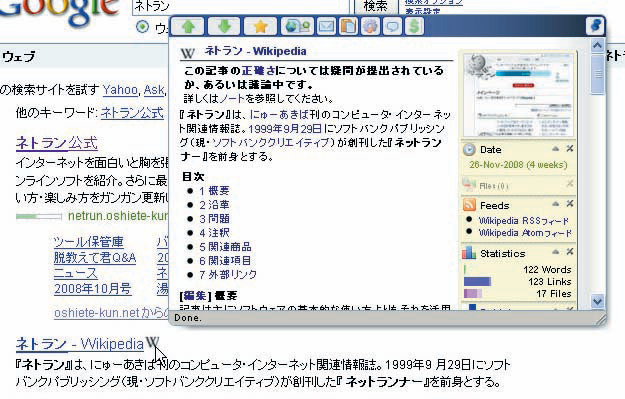
Task: Click the green dollar sign icon
Action: [414, 26]
